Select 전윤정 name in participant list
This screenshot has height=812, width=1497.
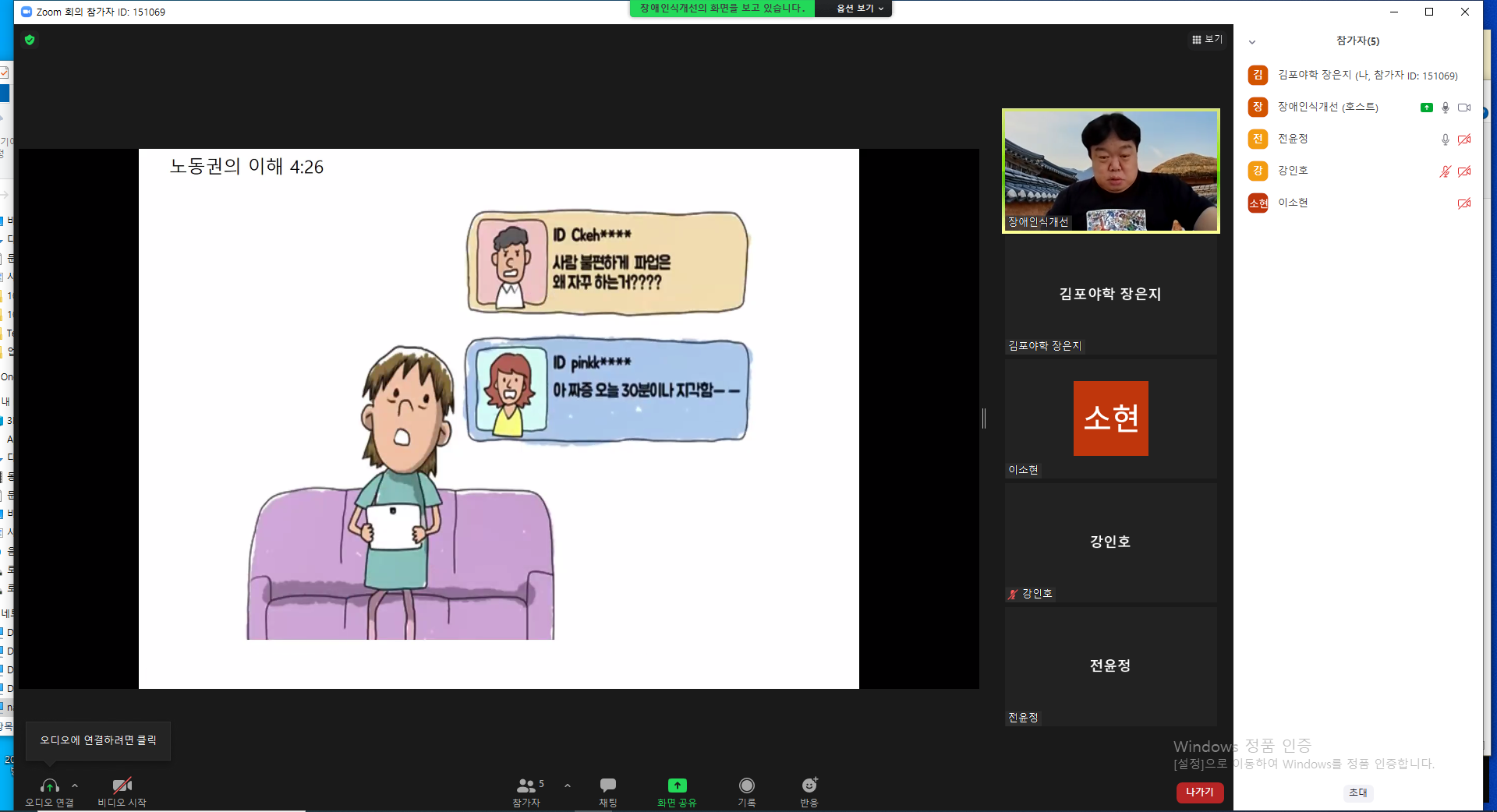pos(1293,139)
